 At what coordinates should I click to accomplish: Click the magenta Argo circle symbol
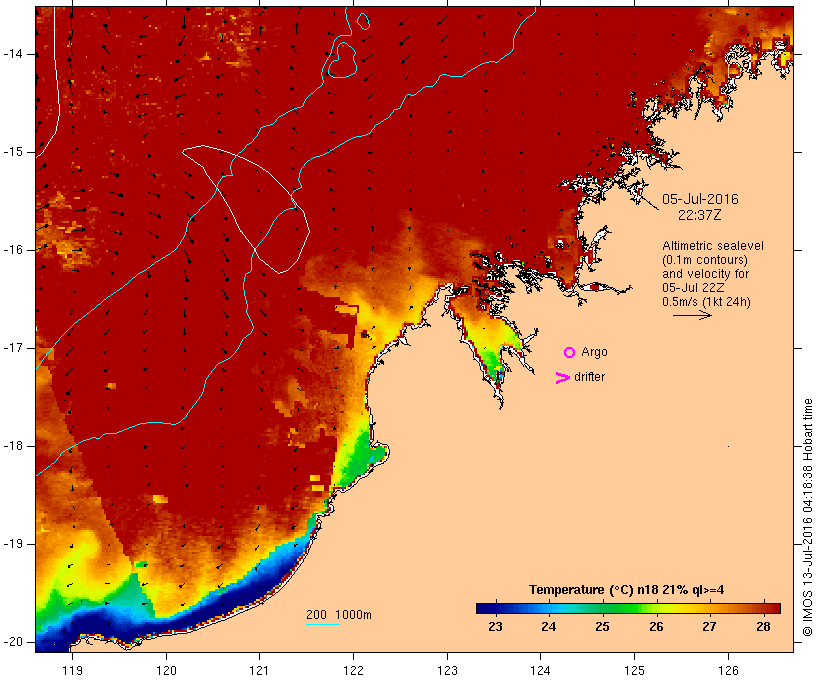(x=570, y=353)
